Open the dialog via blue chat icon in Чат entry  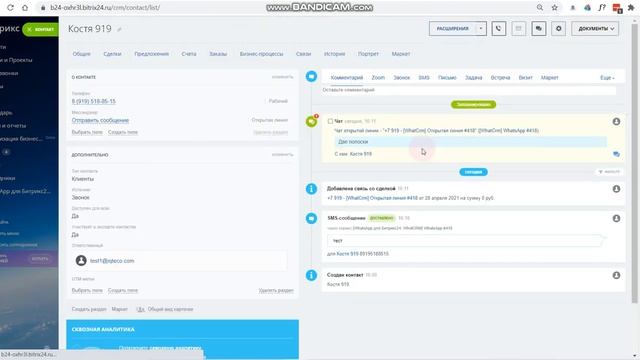(x=616, y=154)
